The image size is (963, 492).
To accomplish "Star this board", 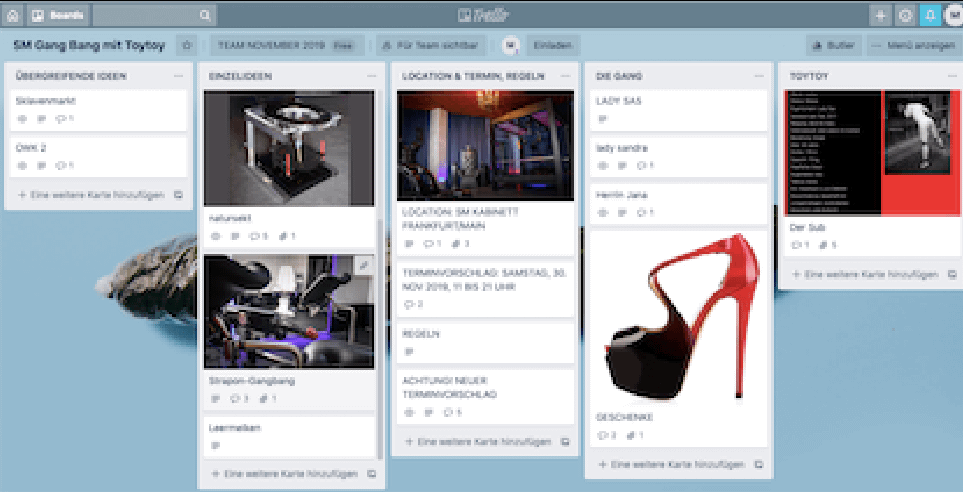I will click(x=187, y=45).
